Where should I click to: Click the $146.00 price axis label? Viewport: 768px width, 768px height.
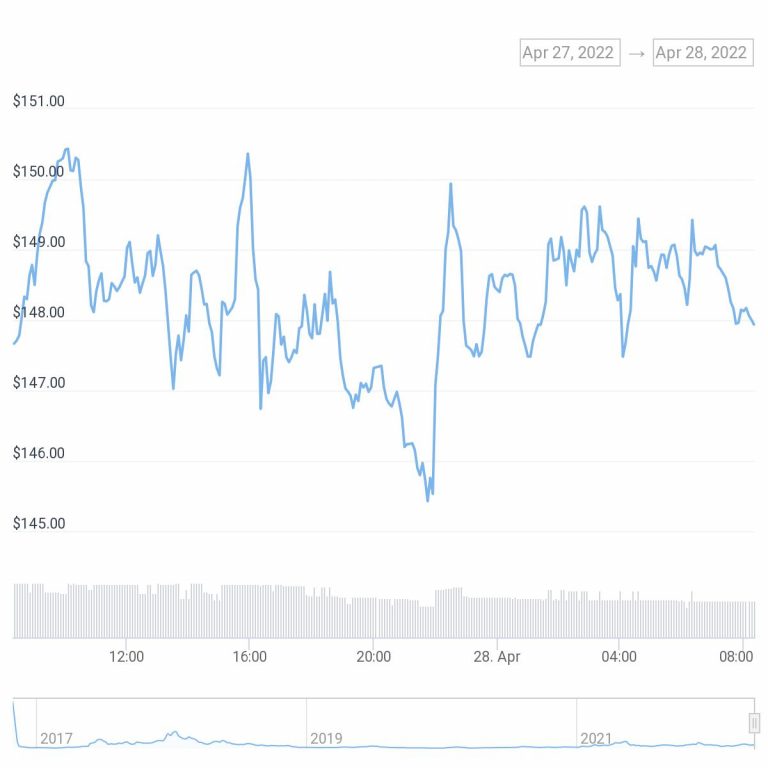pos(39,453)
